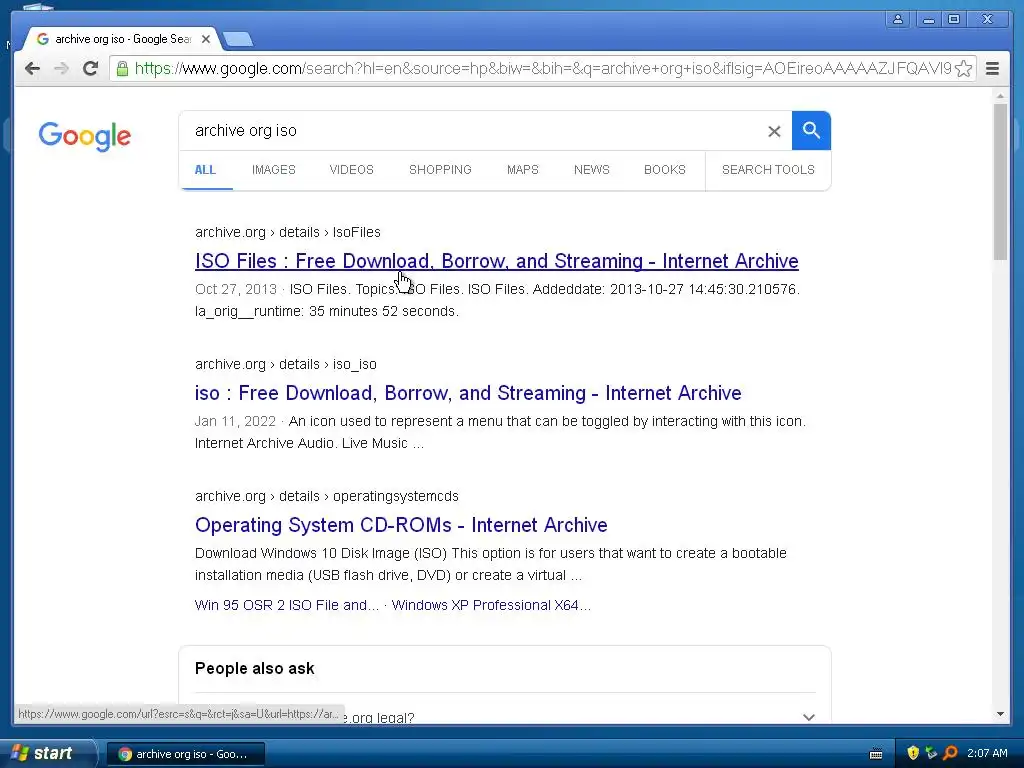Screen dimensions: 1024x768
Task: Open the Chrome hamburger menu
Action: (992, 68)
